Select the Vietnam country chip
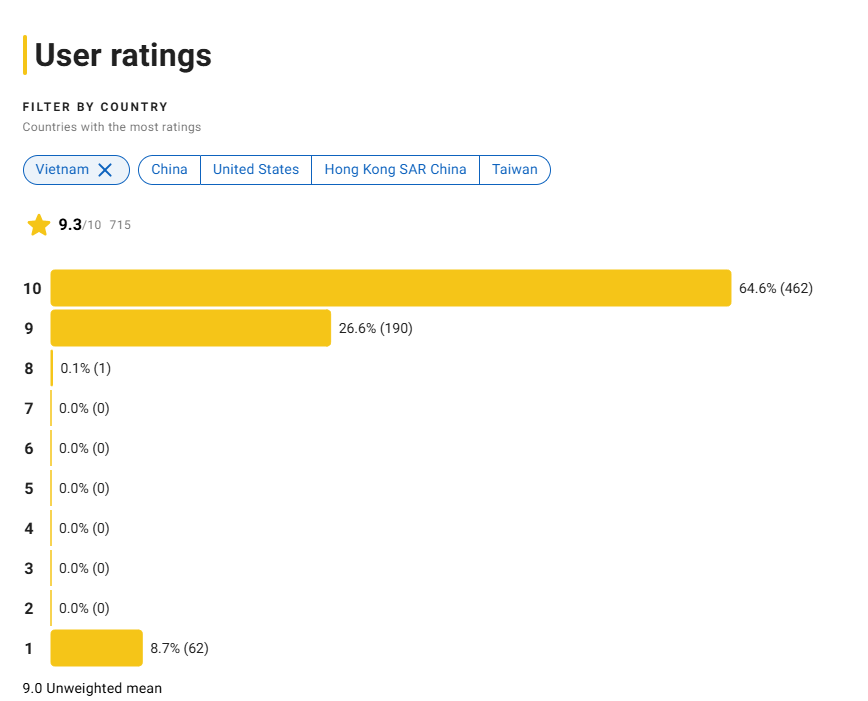Screen dimensions: 868x701 pyautogui.click(x=76, y=169)
